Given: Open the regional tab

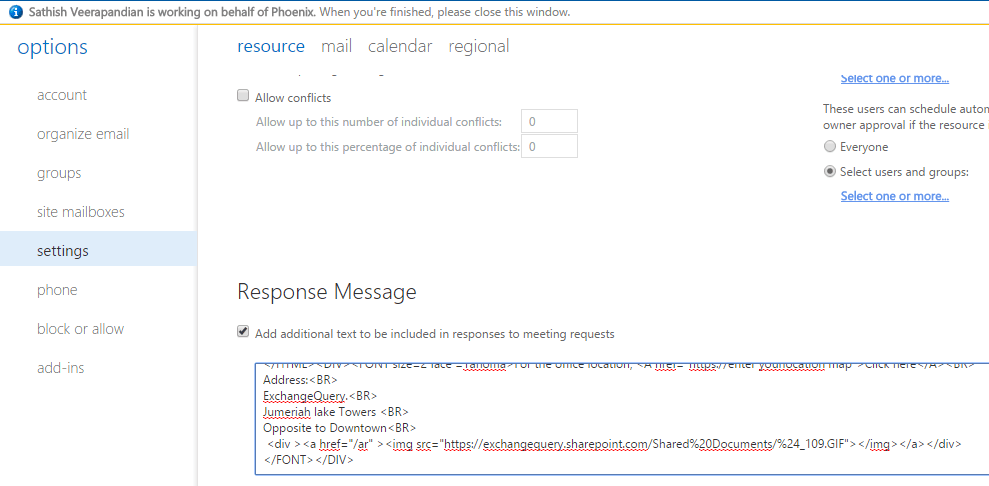Looking at the screenshot, I should point(478,46).
